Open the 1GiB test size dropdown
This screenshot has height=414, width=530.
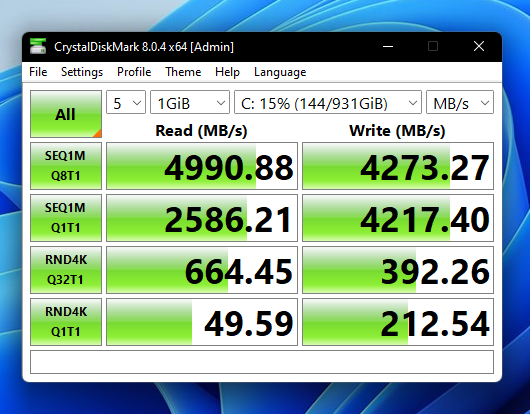click(190, 102)
